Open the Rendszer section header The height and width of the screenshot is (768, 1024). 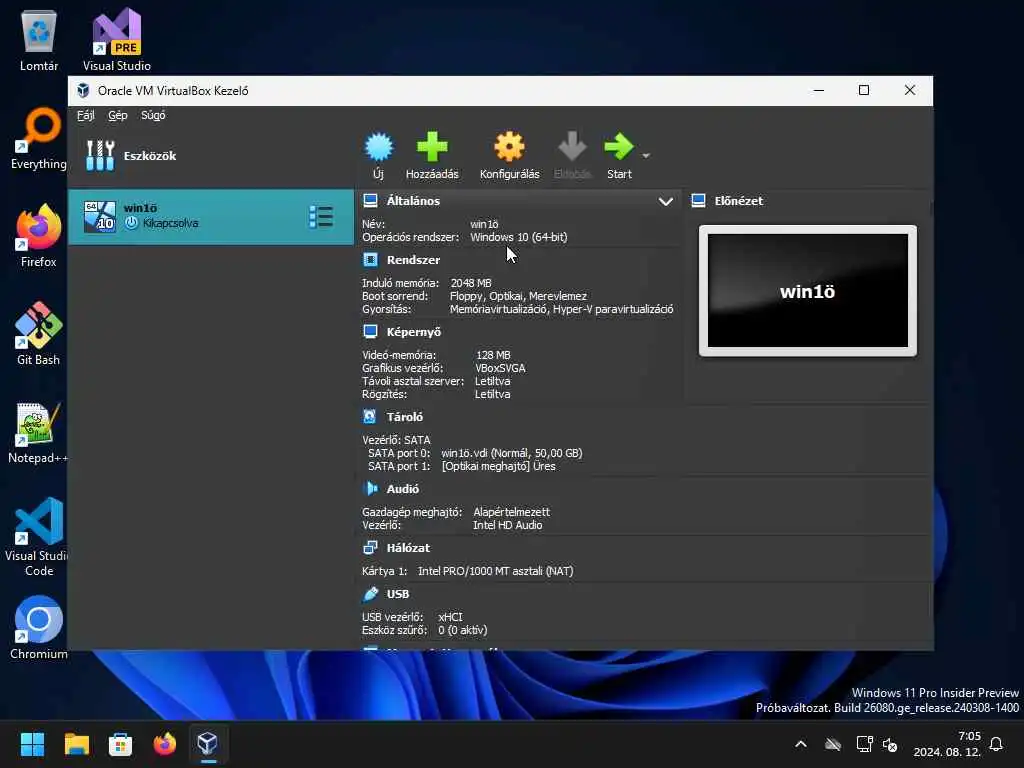pos(413,260)
